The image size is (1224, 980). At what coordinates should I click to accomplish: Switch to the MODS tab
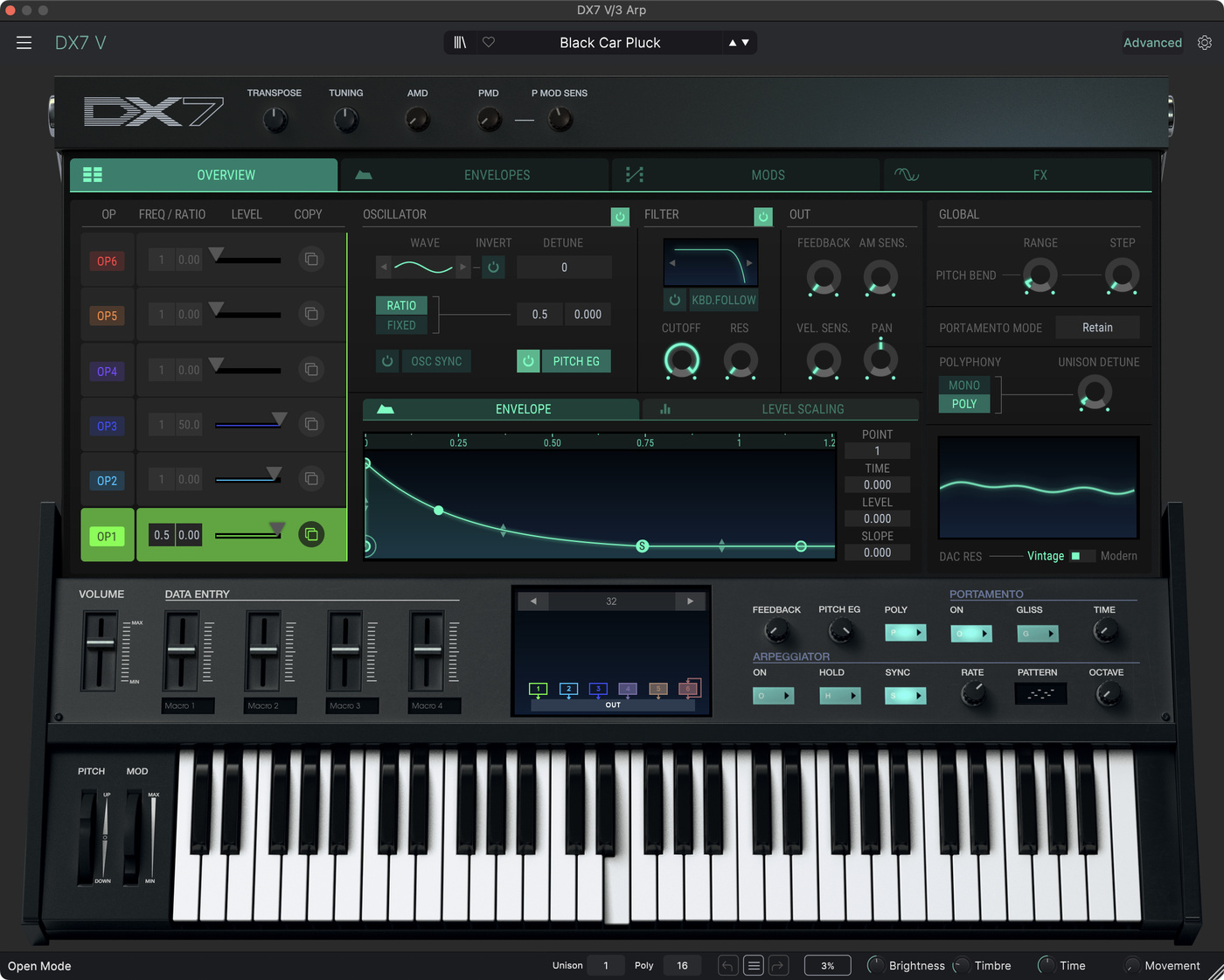point(747,175)
